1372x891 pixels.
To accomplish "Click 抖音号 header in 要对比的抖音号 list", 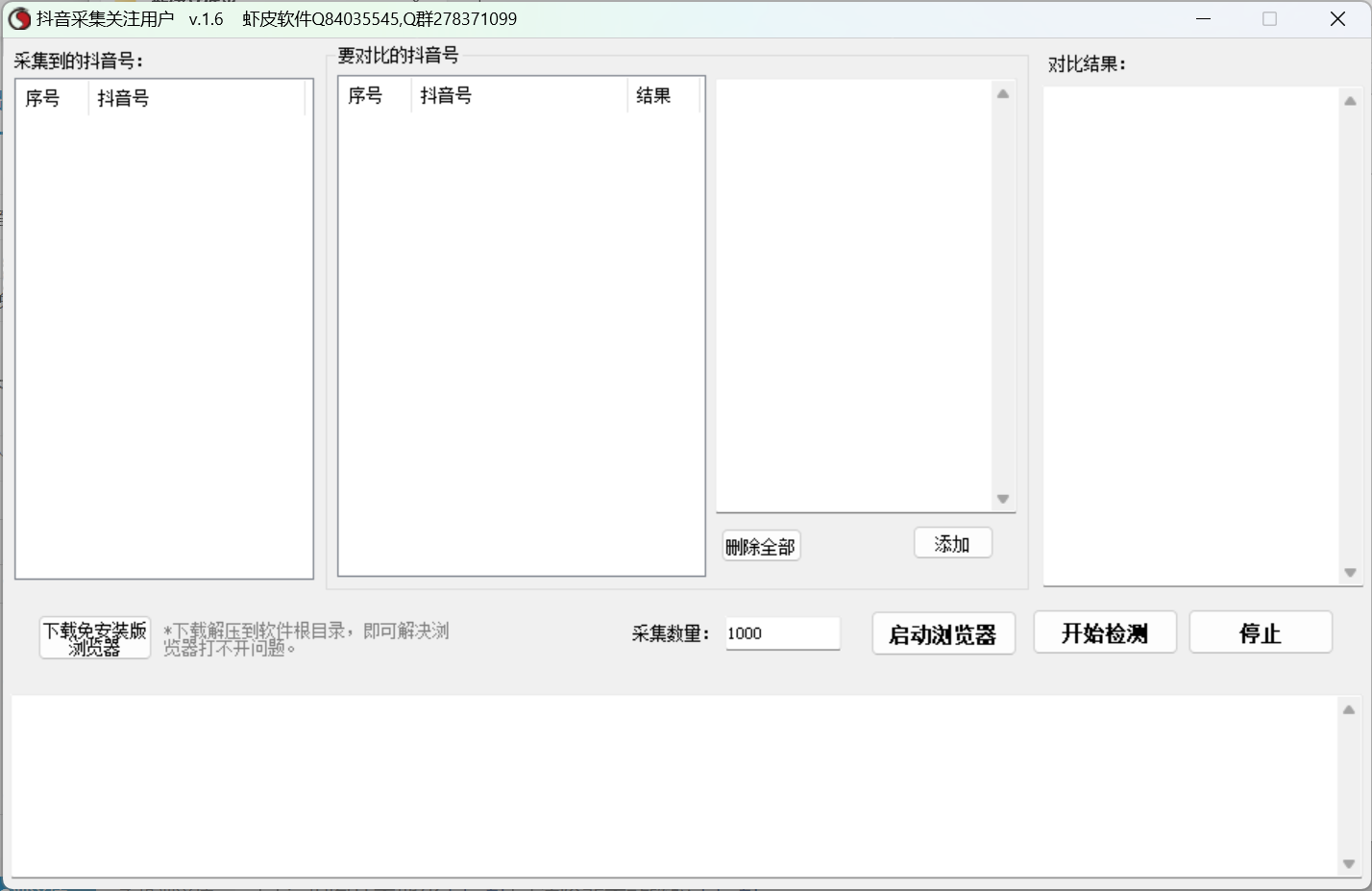I will (x=520, y=95).
